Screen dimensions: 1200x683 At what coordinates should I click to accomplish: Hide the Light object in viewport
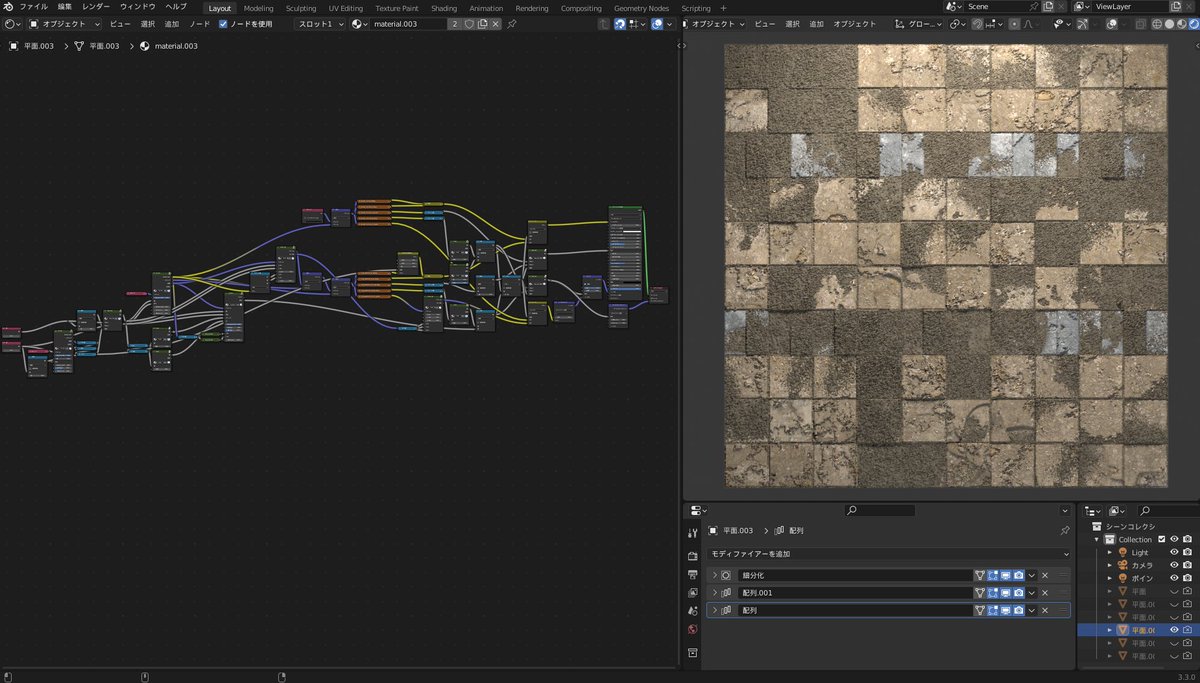click(1174, 552)
